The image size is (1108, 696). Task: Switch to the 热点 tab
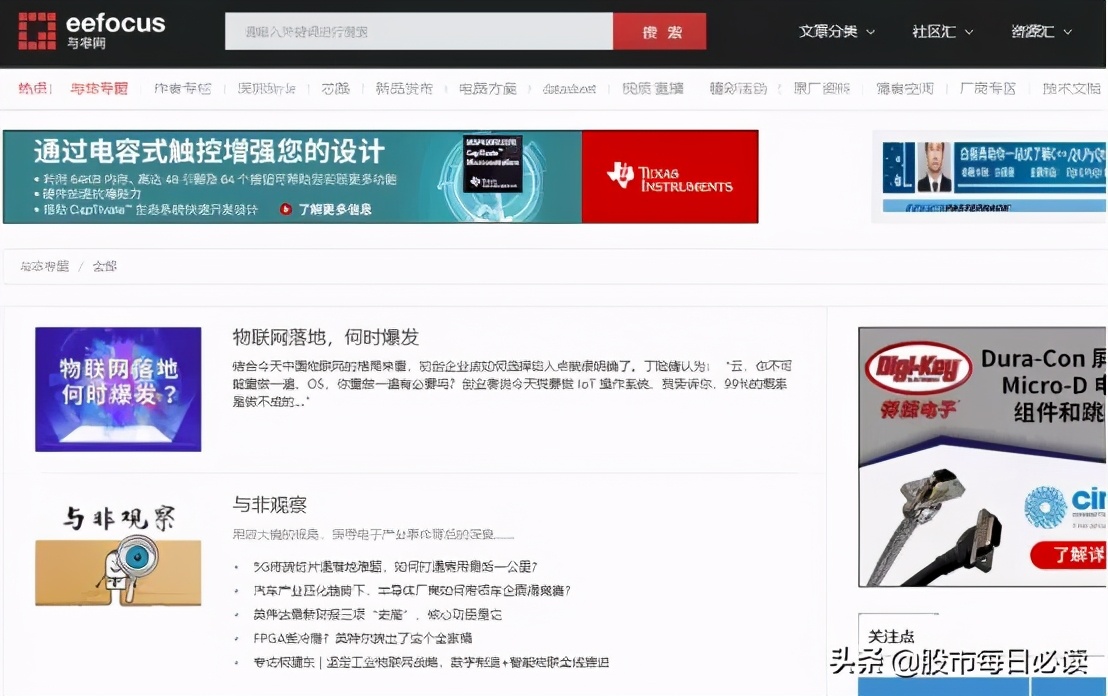click(x=31, y=88)
